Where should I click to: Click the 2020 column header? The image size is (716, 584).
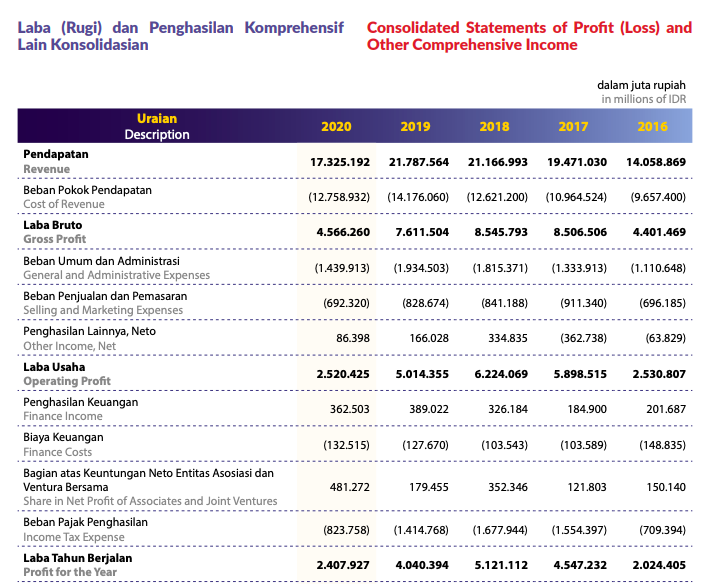336,127
